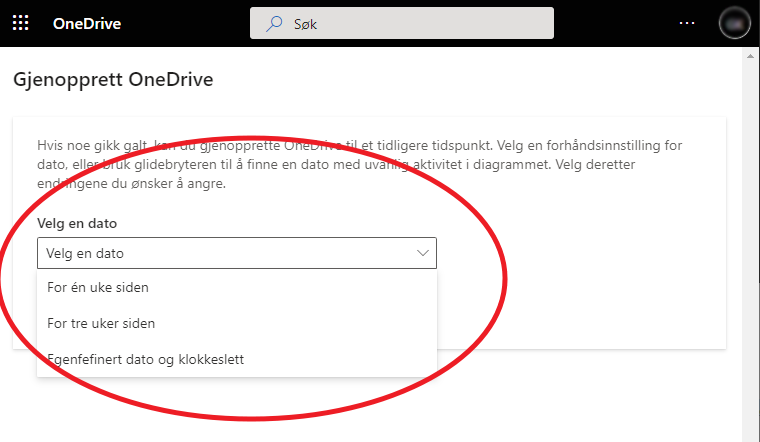Select For én uke siden option
The image size is (760, 442).
[237, 287]
